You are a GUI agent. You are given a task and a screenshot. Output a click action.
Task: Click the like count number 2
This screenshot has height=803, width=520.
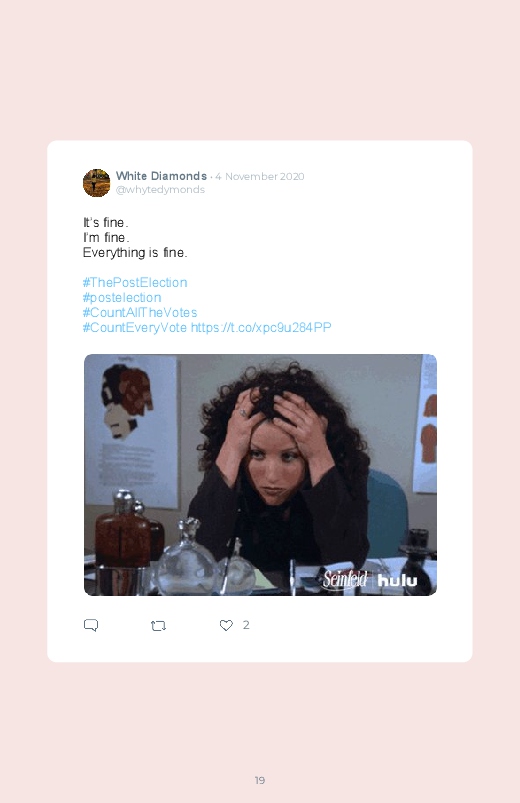point(246,625)
